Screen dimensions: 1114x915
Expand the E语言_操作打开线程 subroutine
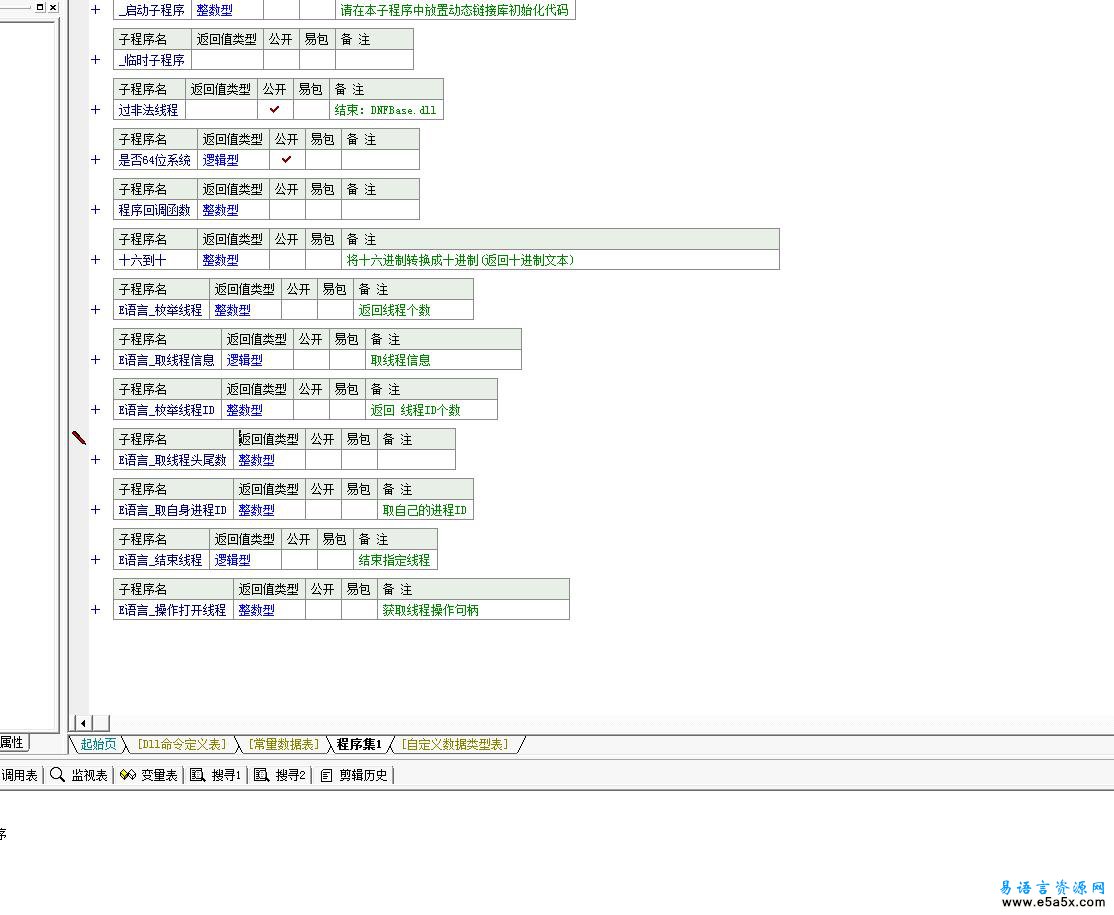pyautogui.click(x=96, y=610)
